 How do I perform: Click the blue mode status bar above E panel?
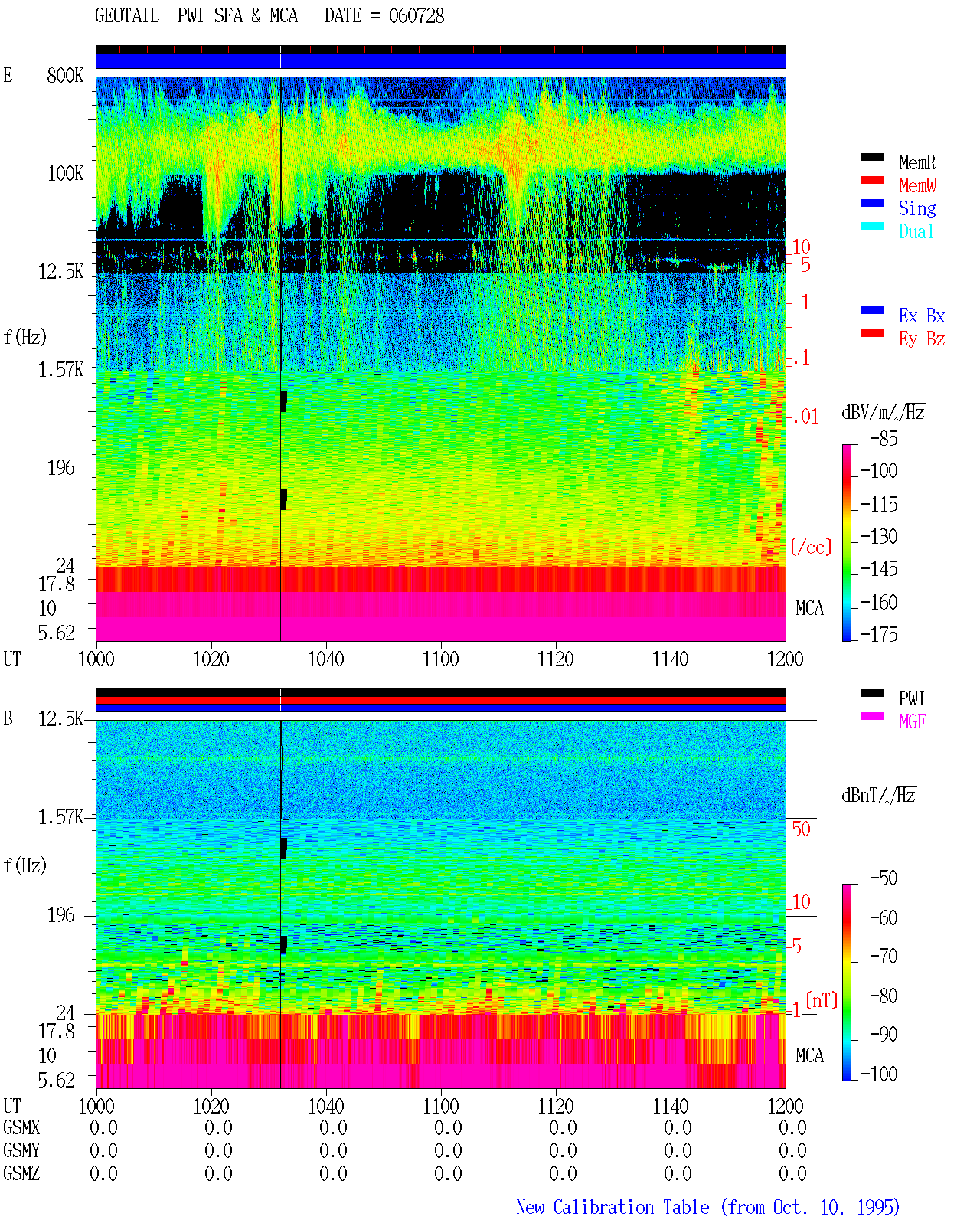point(441,61)
